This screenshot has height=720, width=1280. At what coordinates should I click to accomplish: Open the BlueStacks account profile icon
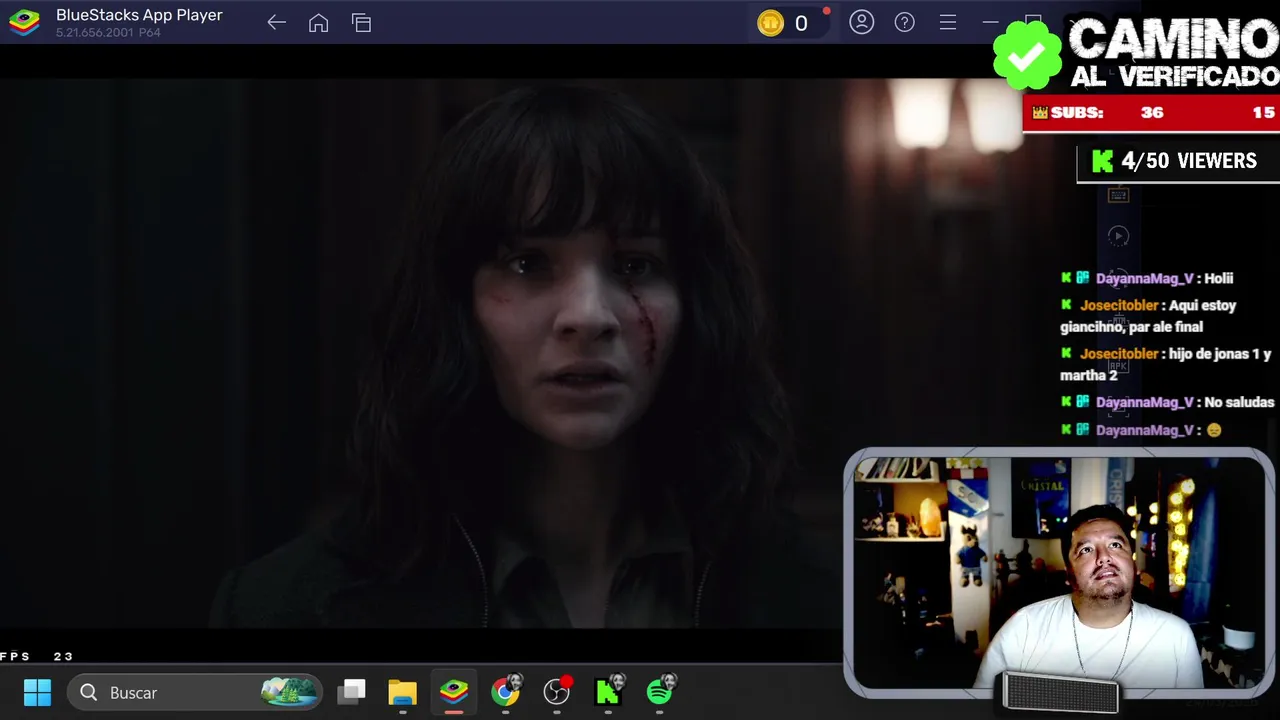(x=861, y=22)
